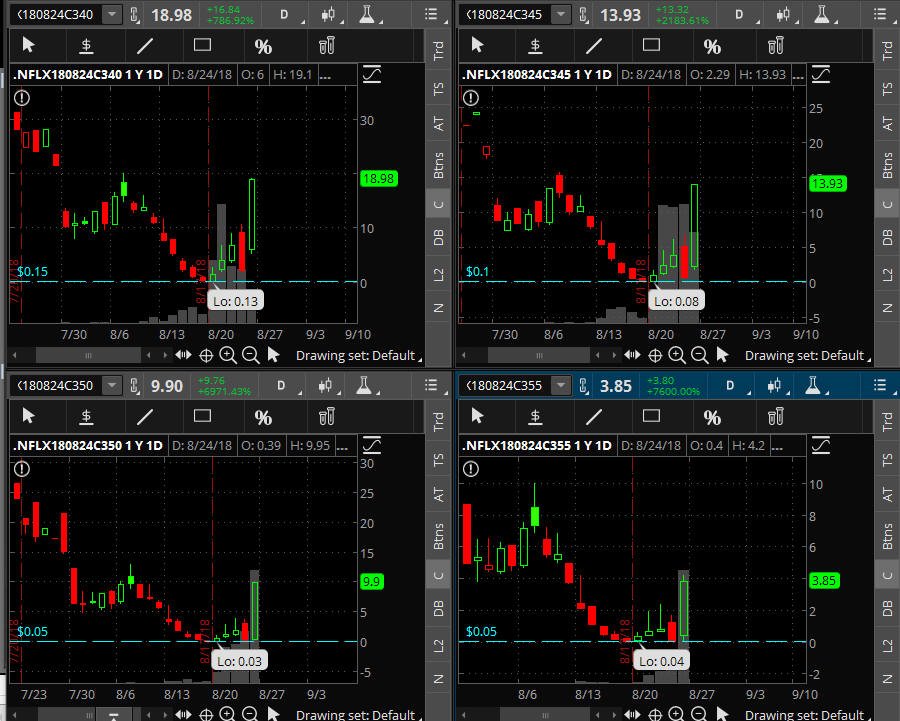Zoom in on the C340 chart
Screen dimensions: 900x721
228,355
